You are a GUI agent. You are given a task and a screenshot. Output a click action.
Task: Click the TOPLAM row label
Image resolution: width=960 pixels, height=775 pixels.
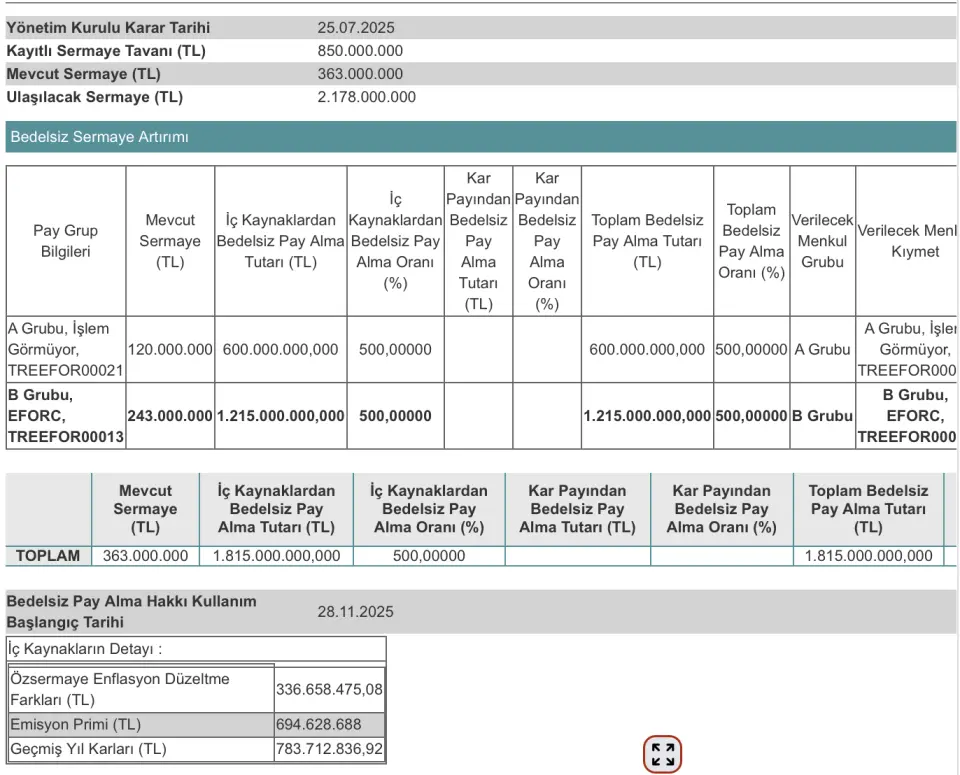[x=47, y=556]
